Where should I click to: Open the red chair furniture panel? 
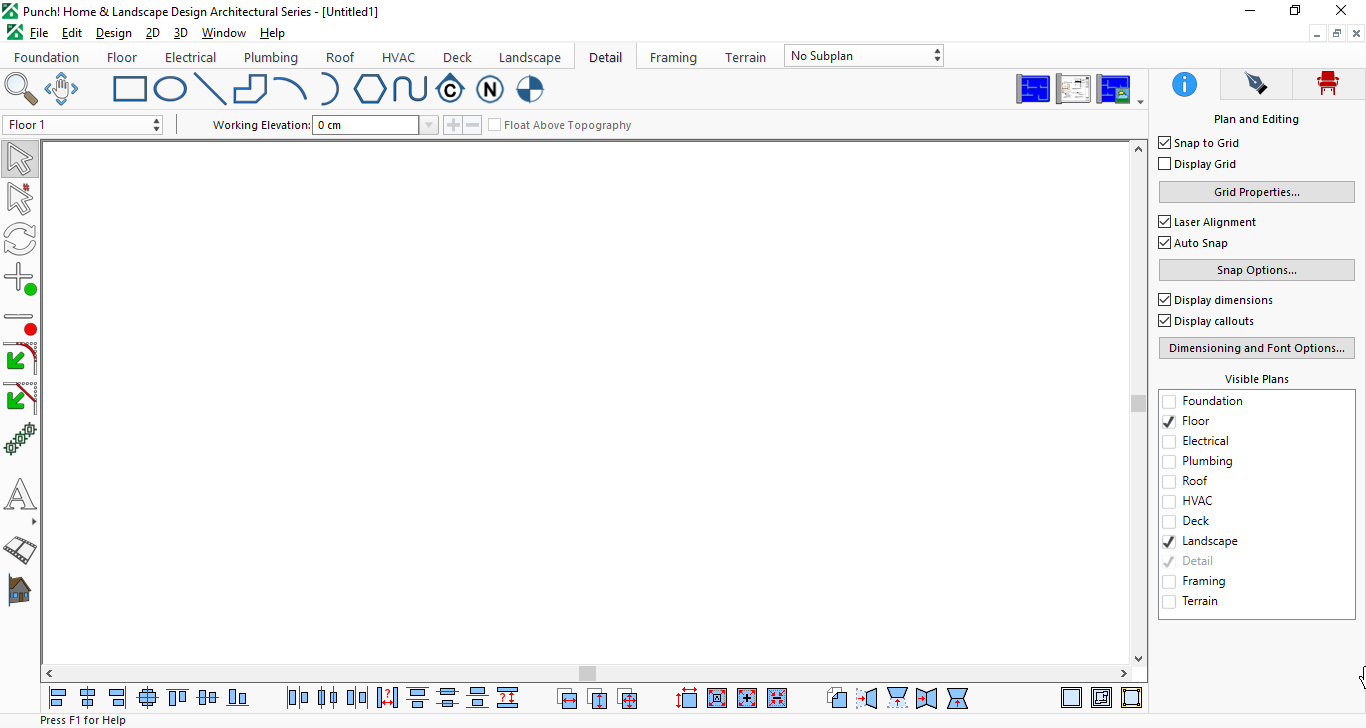(1328, 84)
